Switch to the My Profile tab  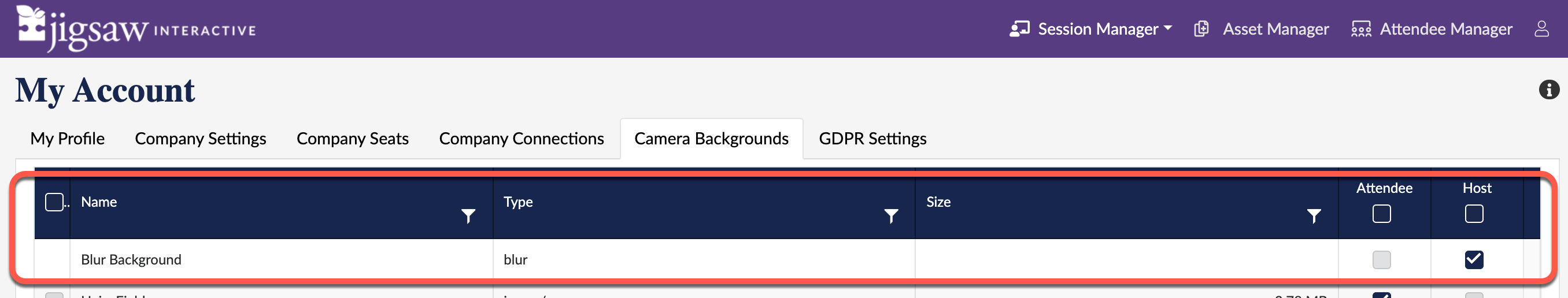68,139
